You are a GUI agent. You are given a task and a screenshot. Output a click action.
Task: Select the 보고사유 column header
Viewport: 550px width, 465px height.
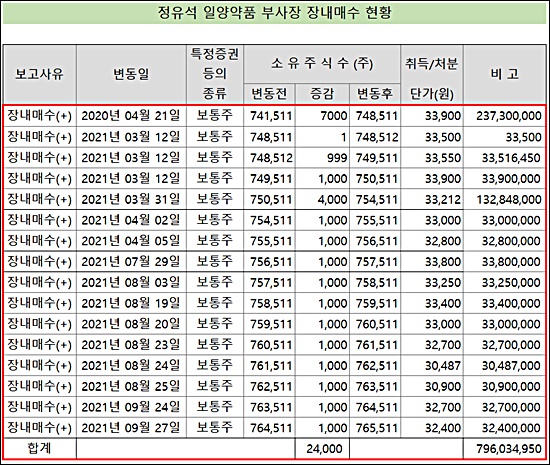click(40, 74)
